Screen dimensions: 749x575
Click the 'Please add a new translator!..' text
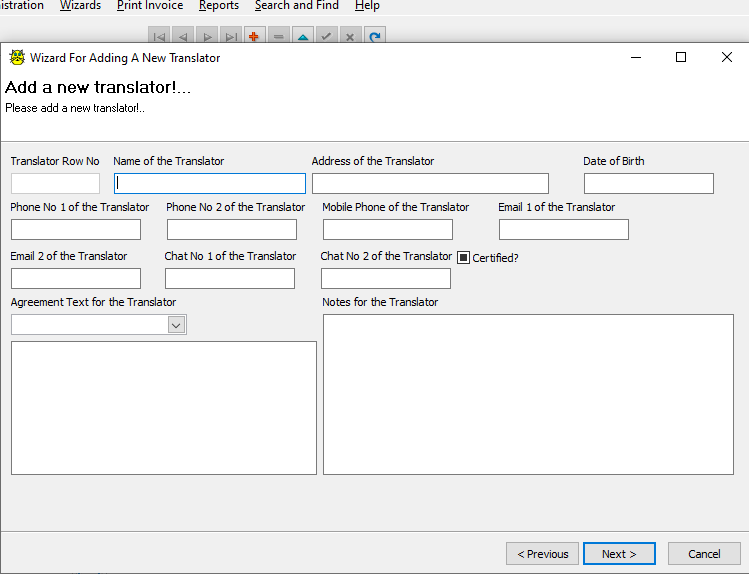[x=75, y=108]
